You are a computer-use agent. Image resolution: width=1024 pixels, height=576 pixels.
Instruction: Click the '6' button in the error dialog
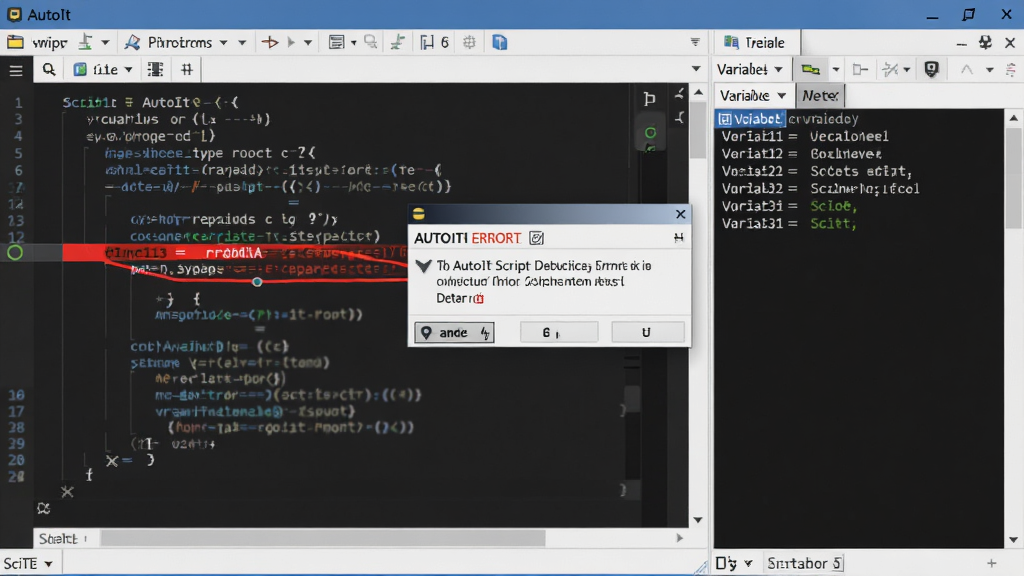coord(559,332)
